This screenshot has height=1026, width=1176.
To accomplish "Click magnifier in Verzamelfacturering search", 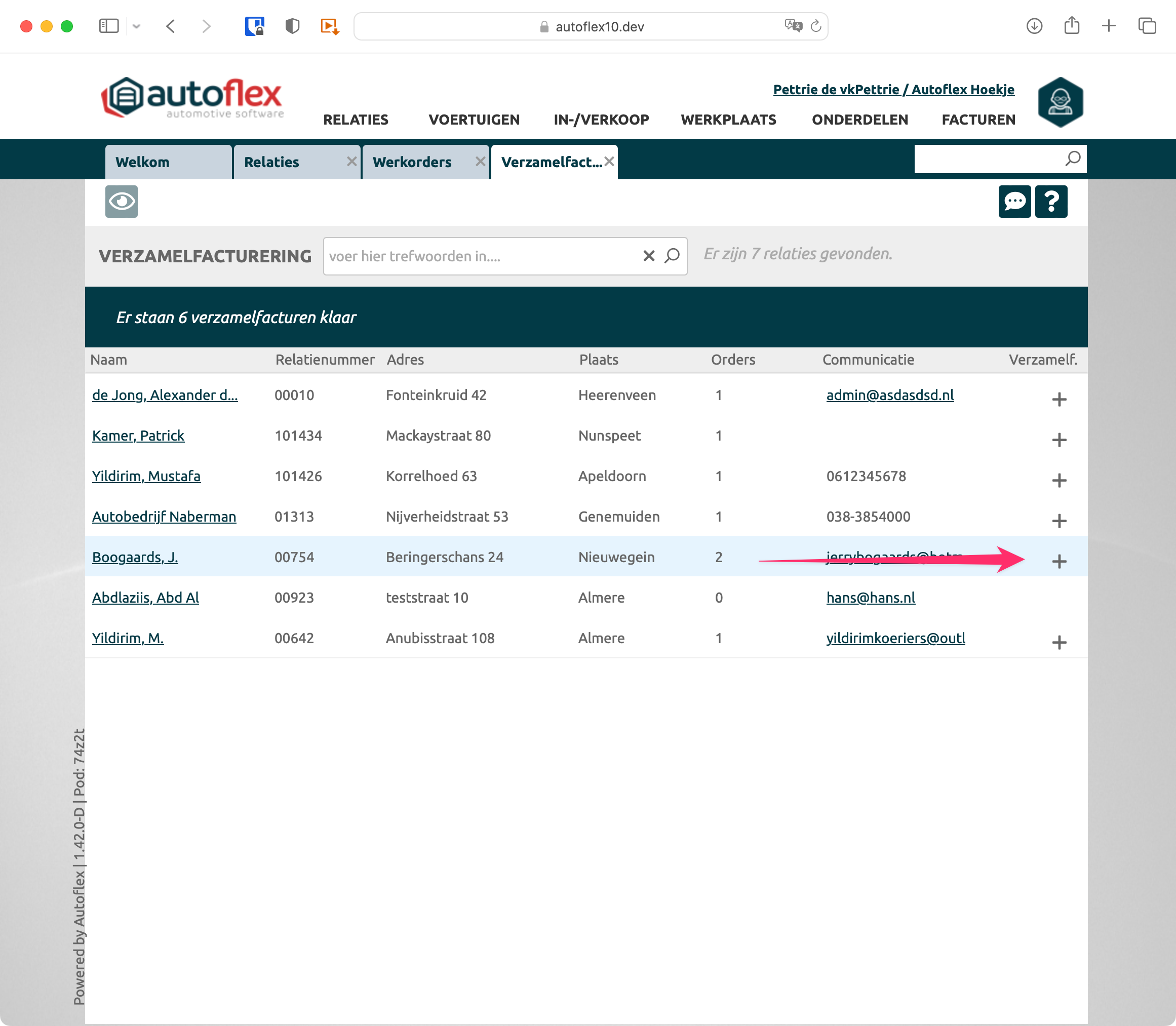I will click(672, 255).
